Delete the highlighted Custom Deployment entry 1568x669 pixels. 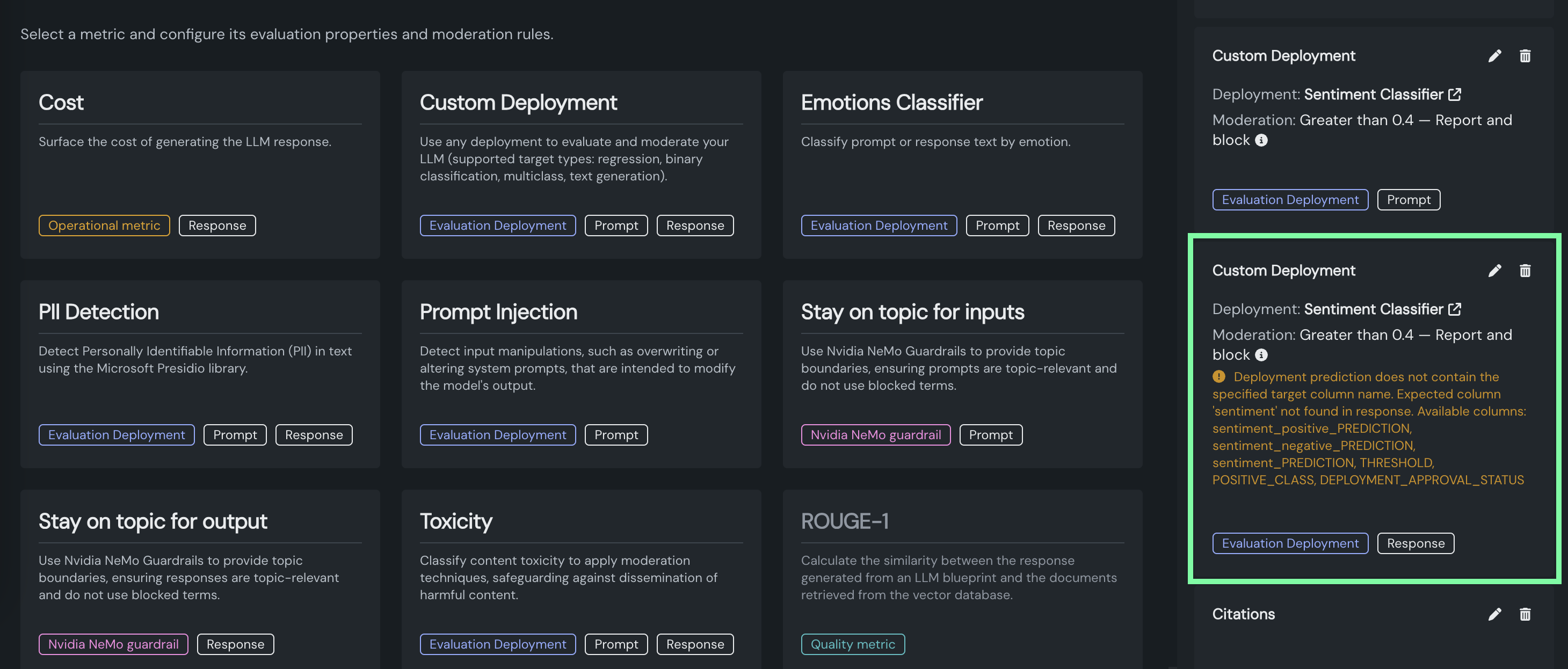1525,271
